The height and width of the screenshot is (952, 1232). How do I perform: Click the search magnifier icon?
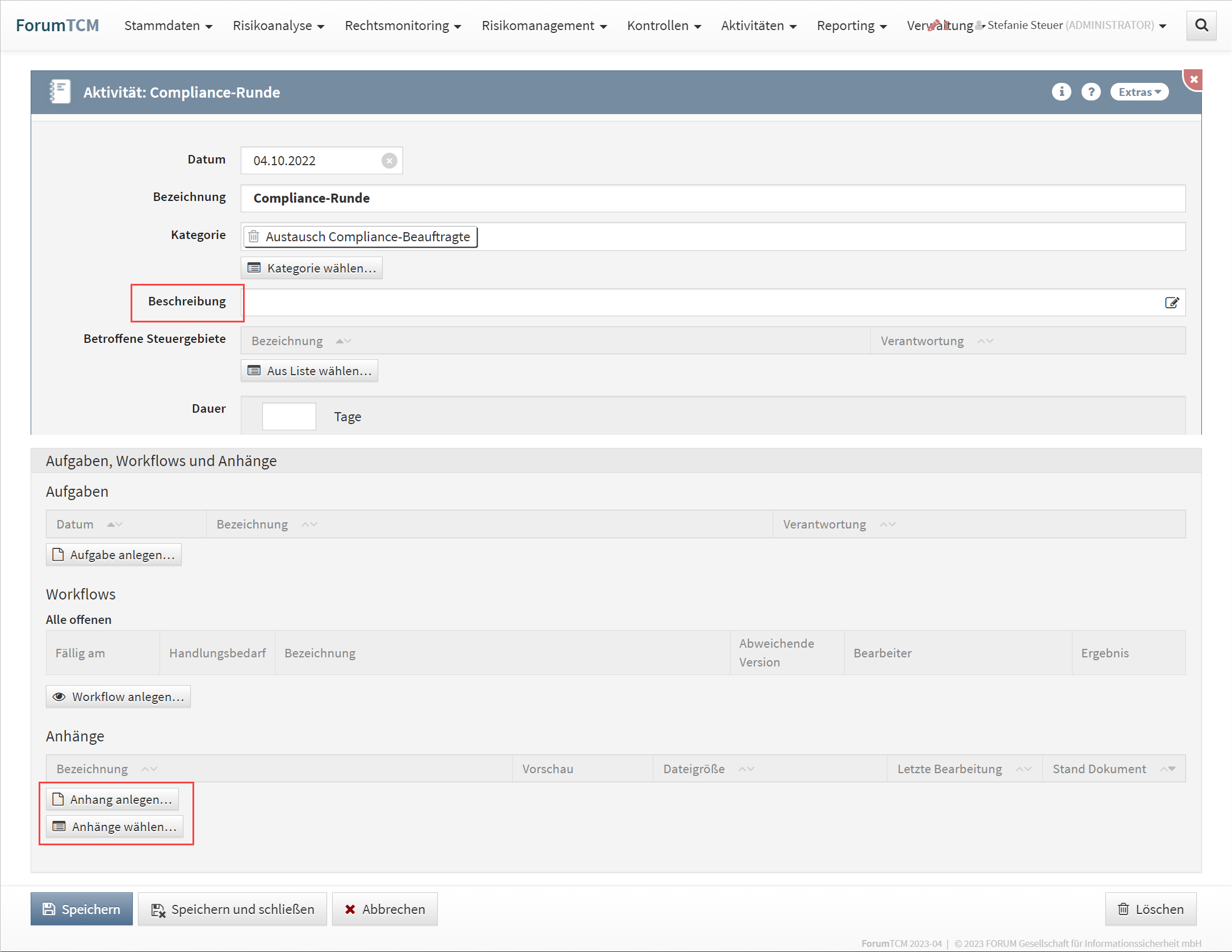[1201, 26]
